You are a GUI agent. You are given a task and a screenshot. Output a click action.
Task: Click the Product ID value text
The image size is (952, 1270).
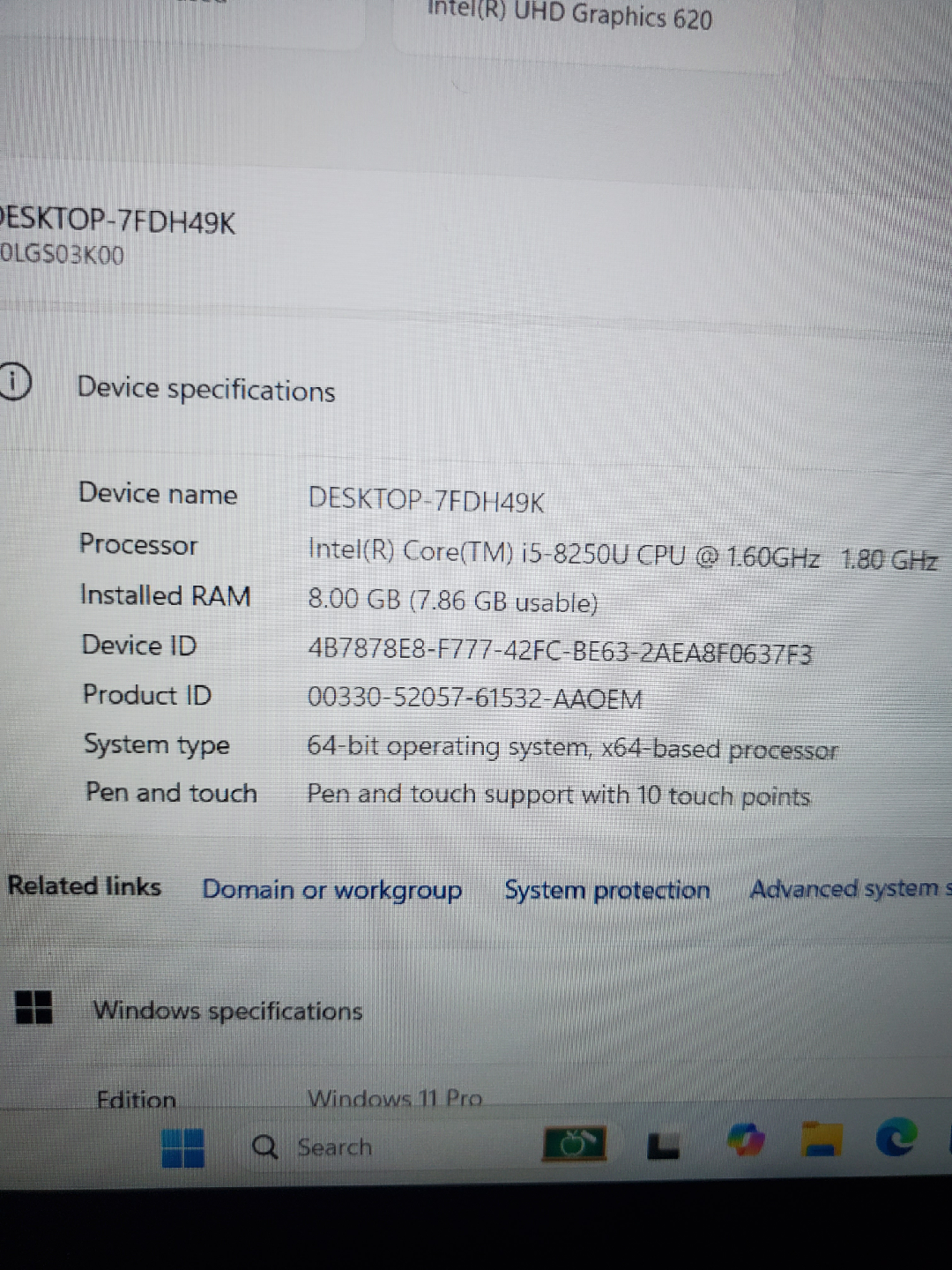[474, 698]
